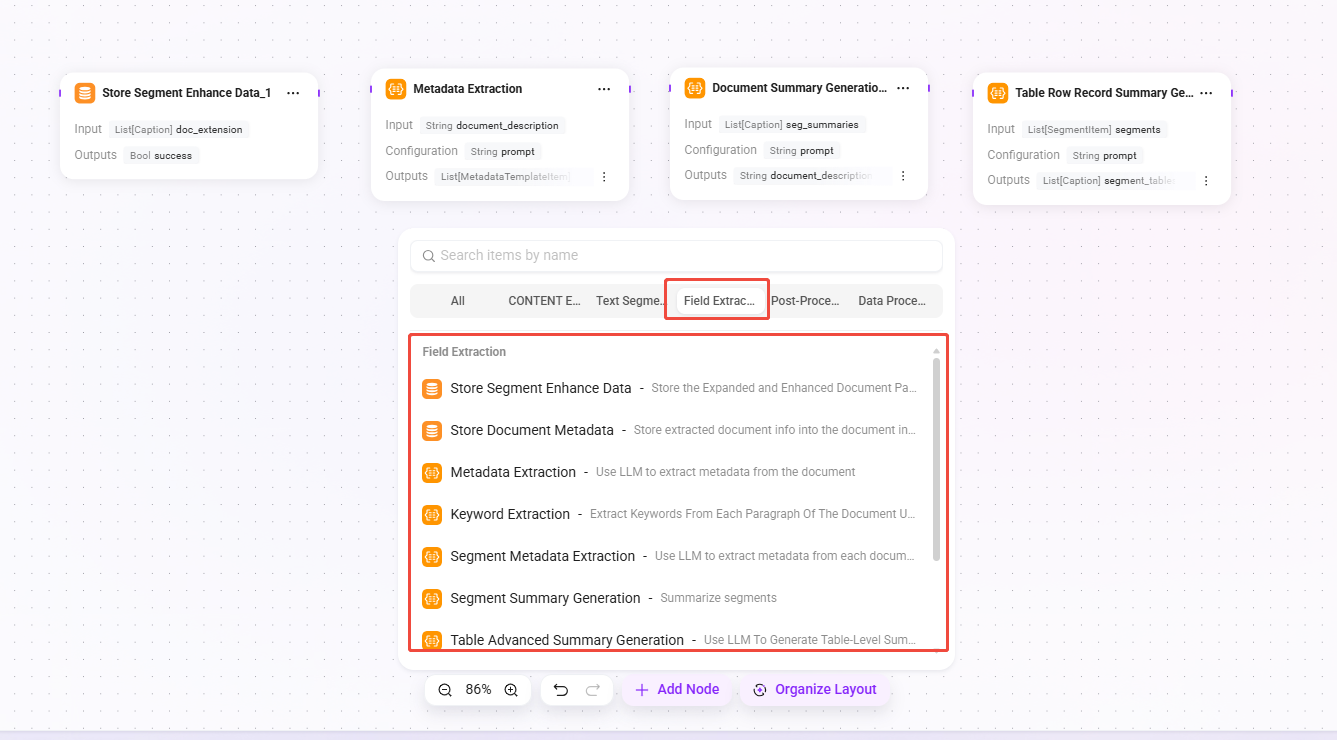The width and height of the screenshot is (1337, 740).
Task: Switch to the Text Segme... category tab
Action: [632, 301]
